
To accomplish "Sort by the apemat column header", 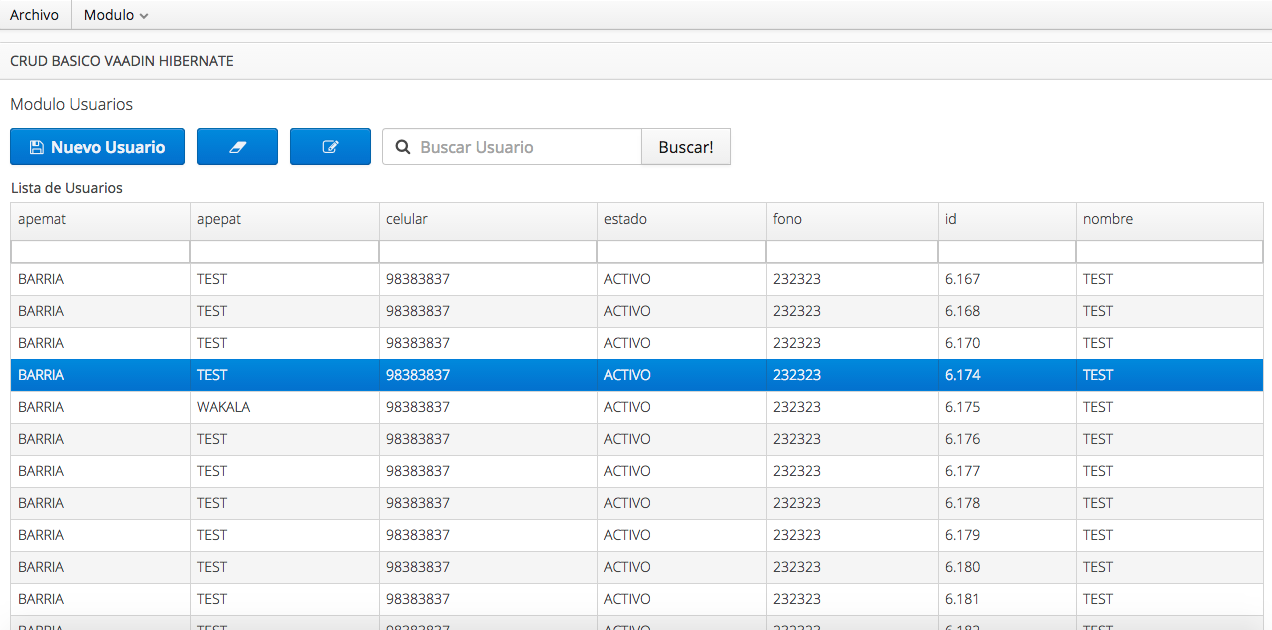I will tap(100, 219).
